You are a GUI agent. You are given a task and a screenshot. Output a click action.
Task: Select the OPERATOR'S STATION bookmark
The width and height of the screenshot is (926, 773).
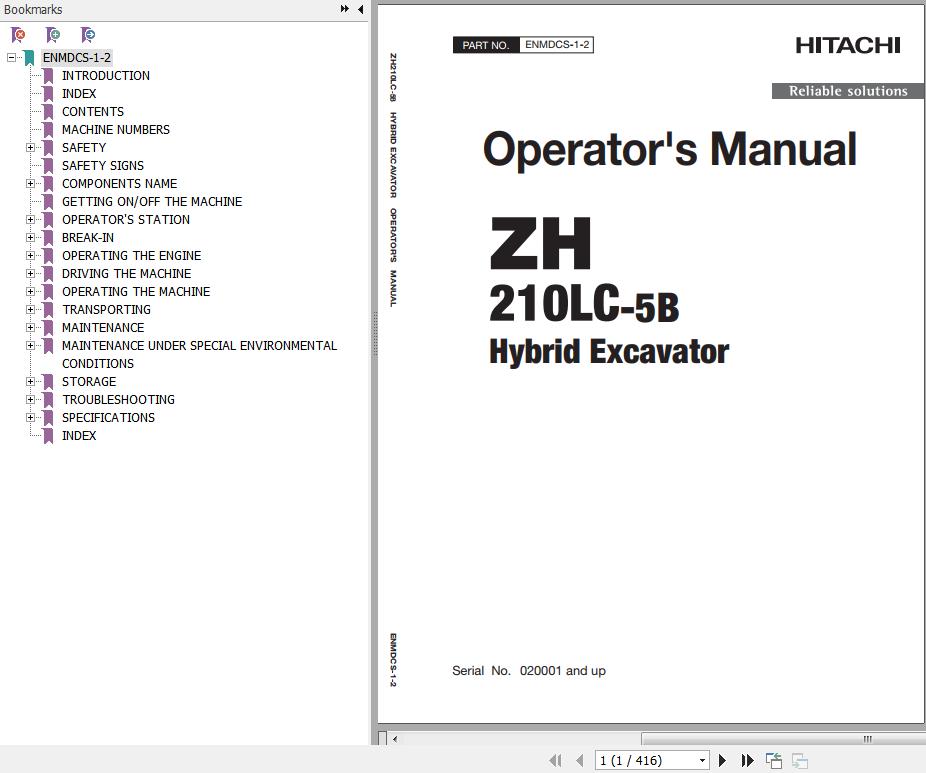click(x=126, y=220)
